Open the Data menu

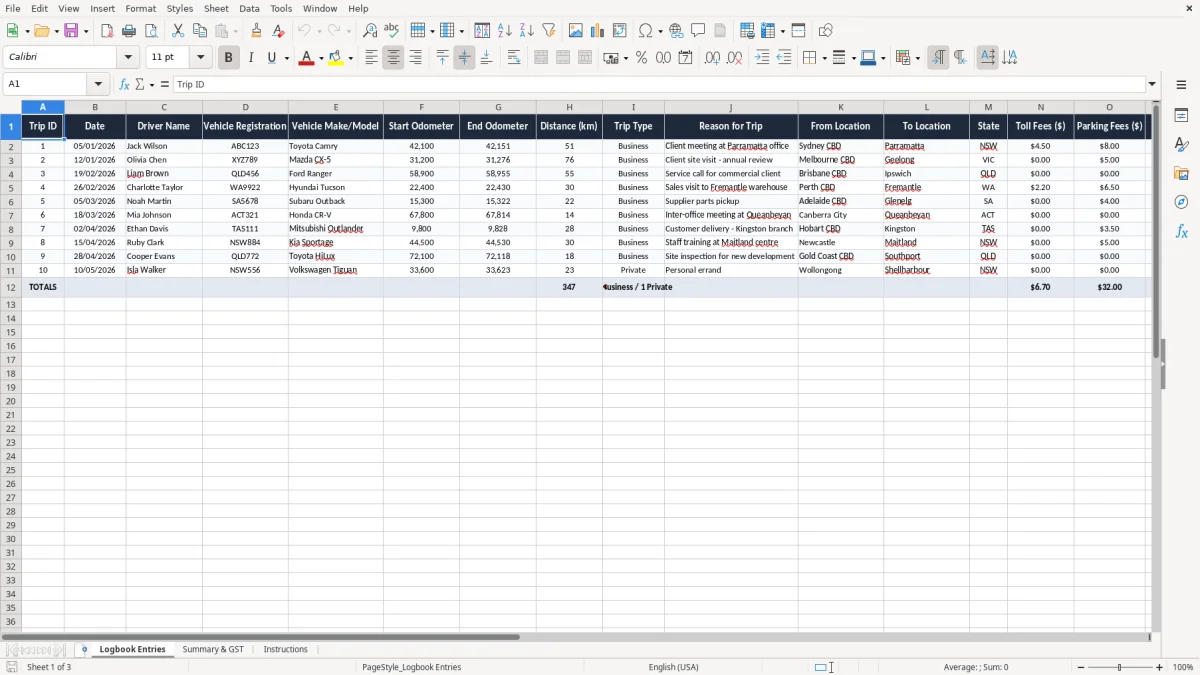[x=249, y=8]
